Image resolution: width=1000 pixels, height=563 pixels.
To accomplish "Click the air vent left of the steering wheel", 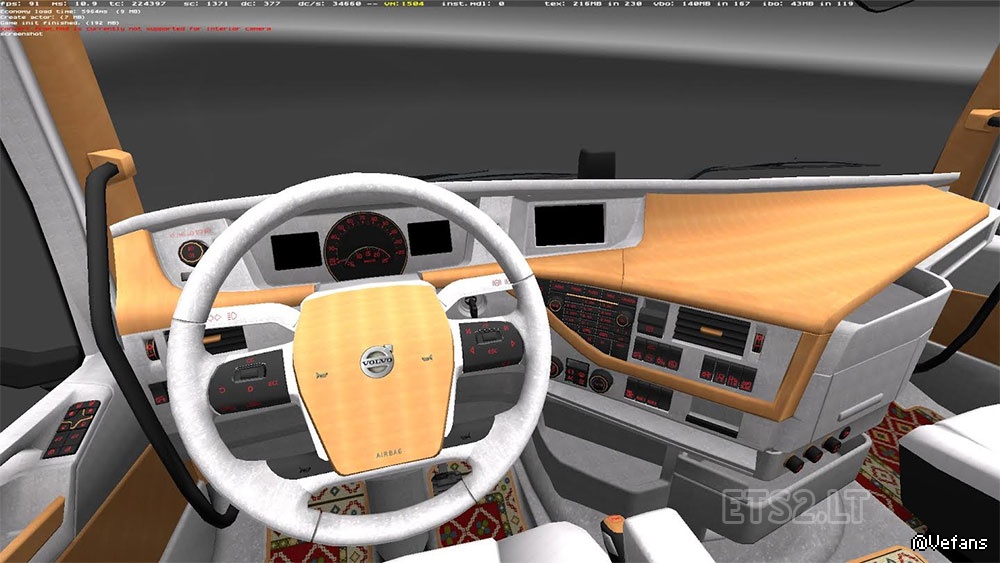I will [225, 340].
